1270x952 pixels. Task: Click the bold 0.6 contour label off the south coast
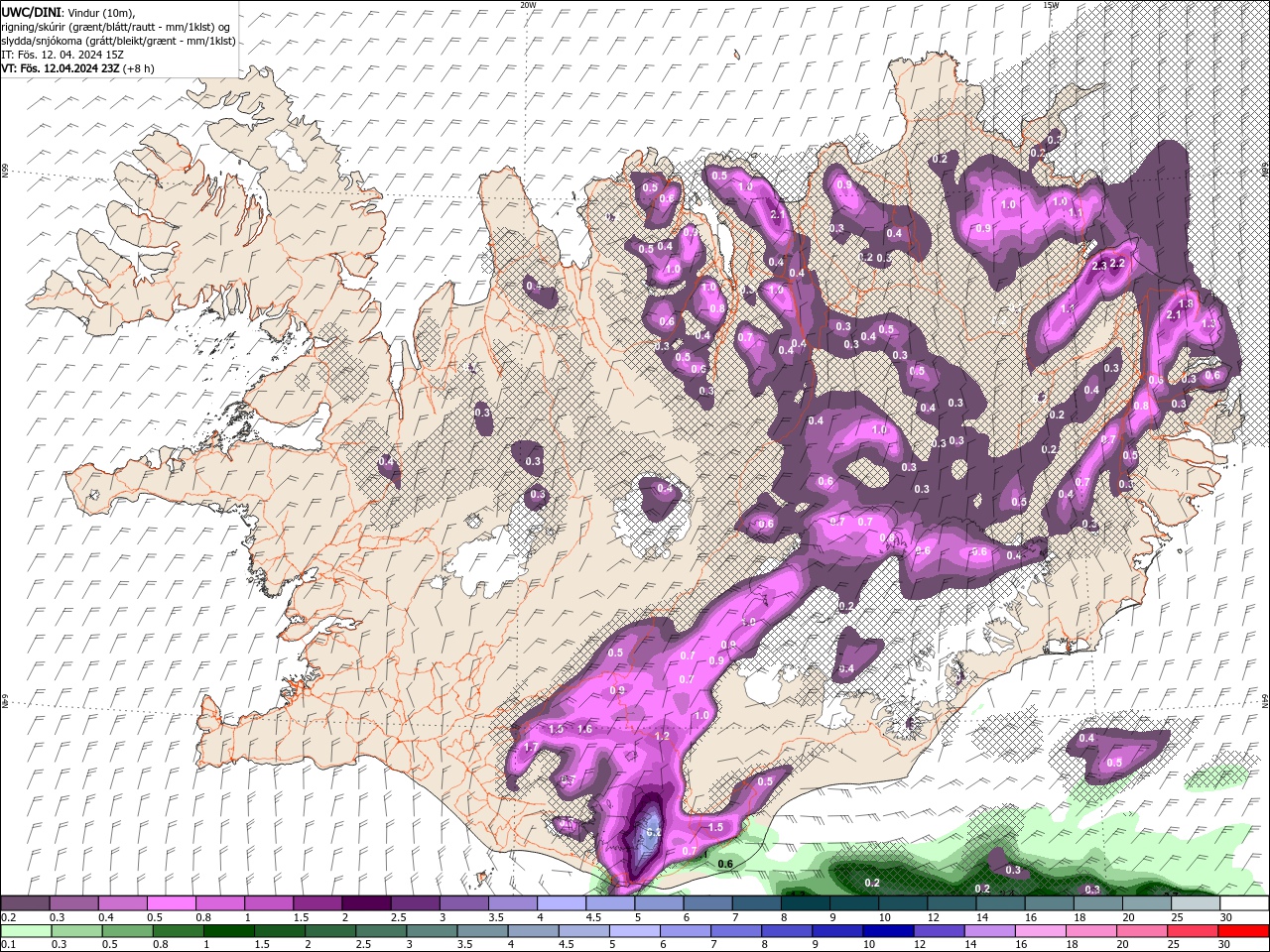(725, 864)
